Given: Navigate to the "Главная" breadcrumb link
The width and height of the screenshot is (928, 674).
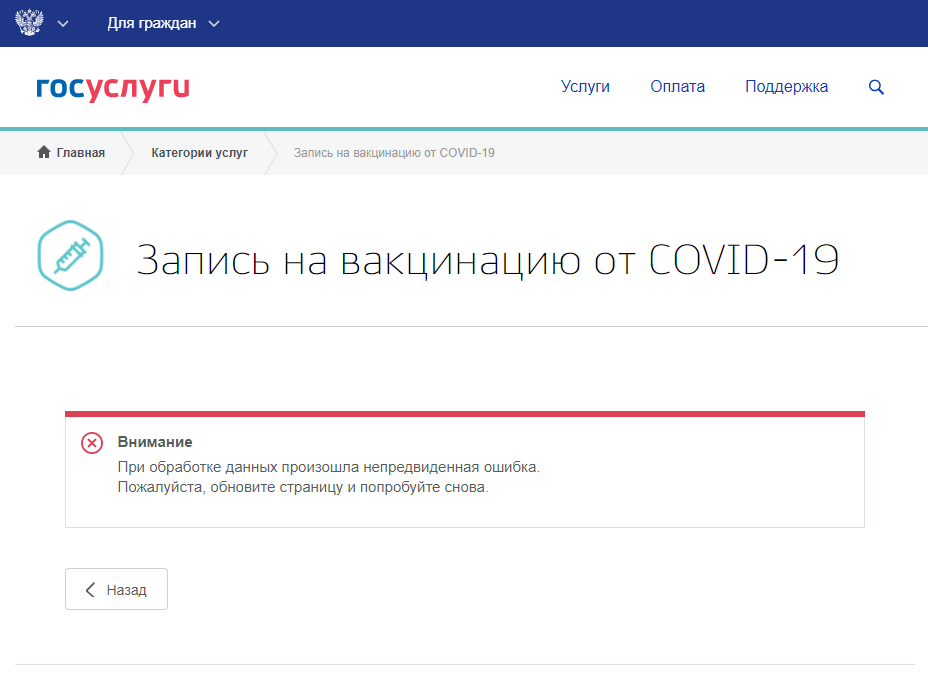Looking at the screenshot, I should pyautogui.click(x=80, y=153).
